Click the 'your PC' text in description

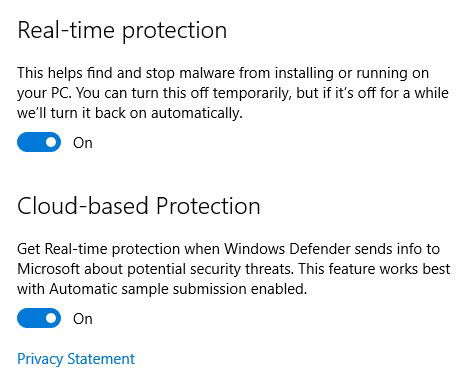click(x=44, y=94)
